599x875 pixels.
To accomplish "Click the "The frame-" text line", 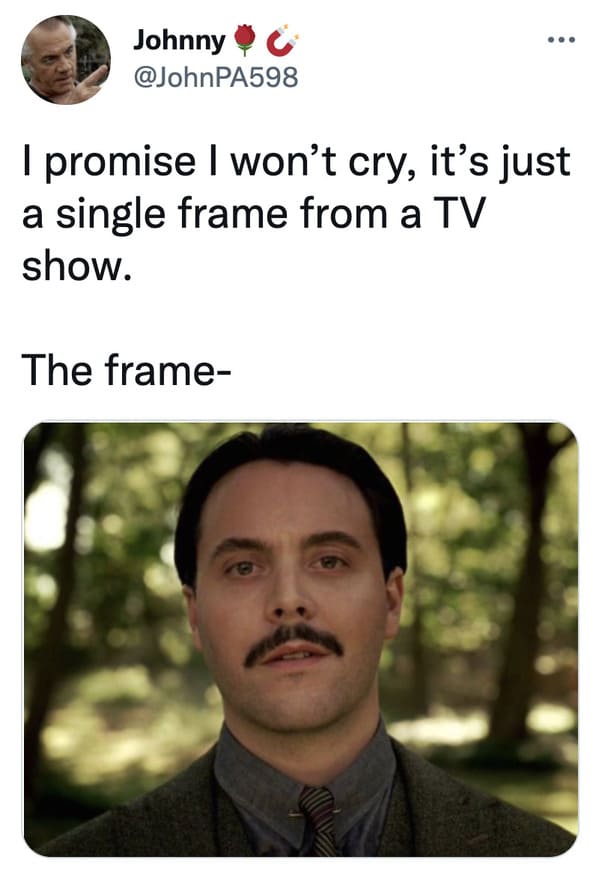I will coord(126,370).
